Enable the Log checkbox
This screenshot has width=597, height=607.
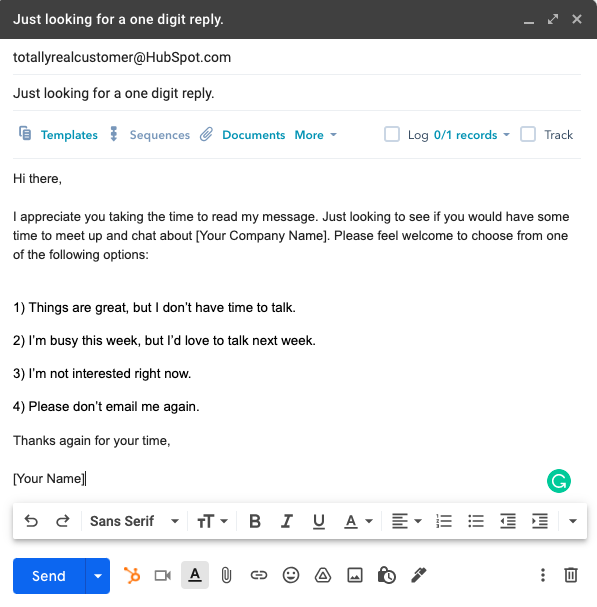coord(392,134)
